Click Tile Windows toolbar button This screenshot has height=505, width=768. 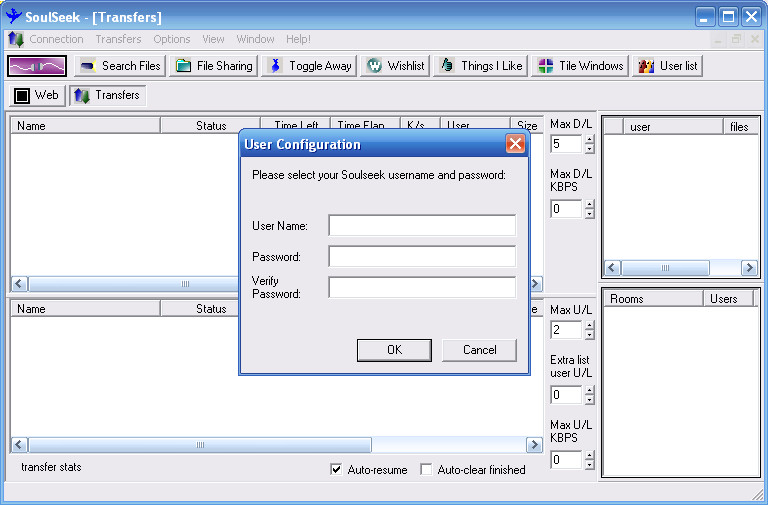click(580, 66)
